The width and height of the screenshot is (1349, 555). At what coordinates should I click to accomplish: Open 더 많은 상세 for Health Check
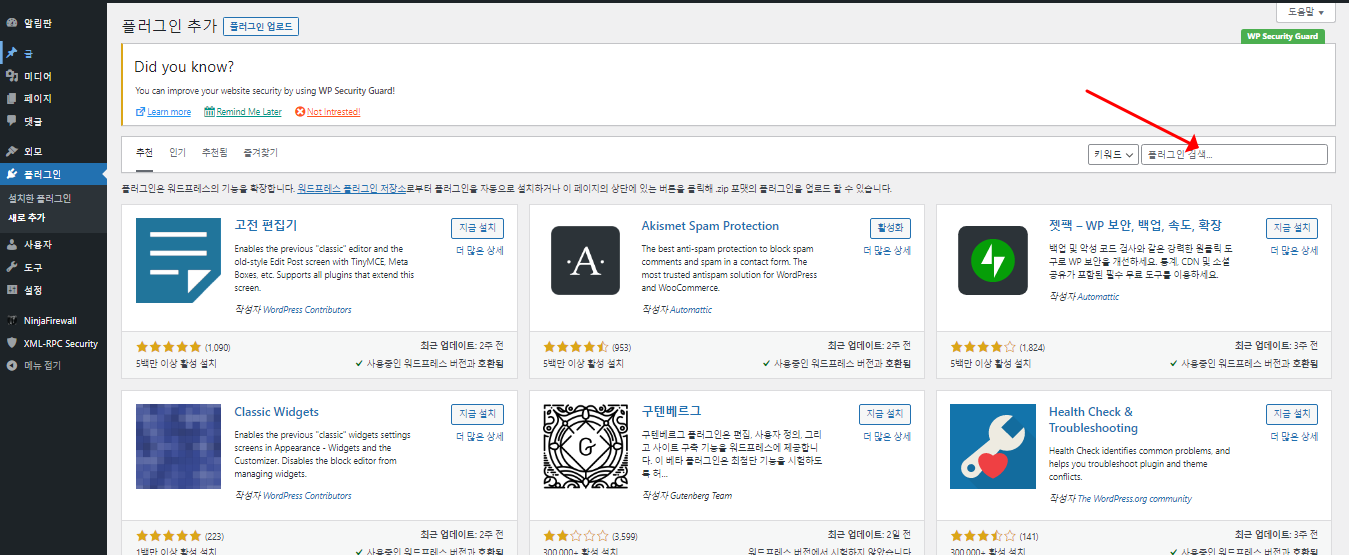tap(1294, 436)
